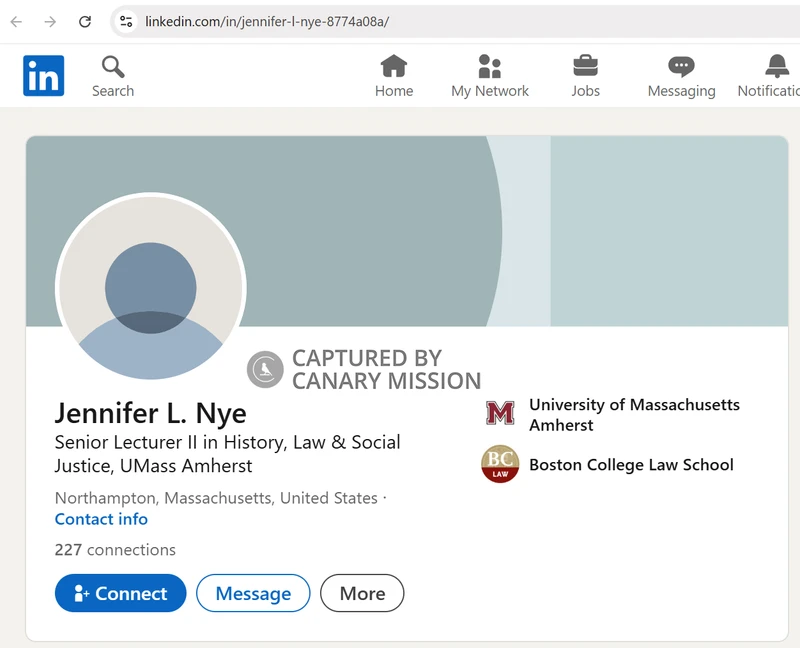Open the My Network icon
800x648 pixels.
point(489,67)
